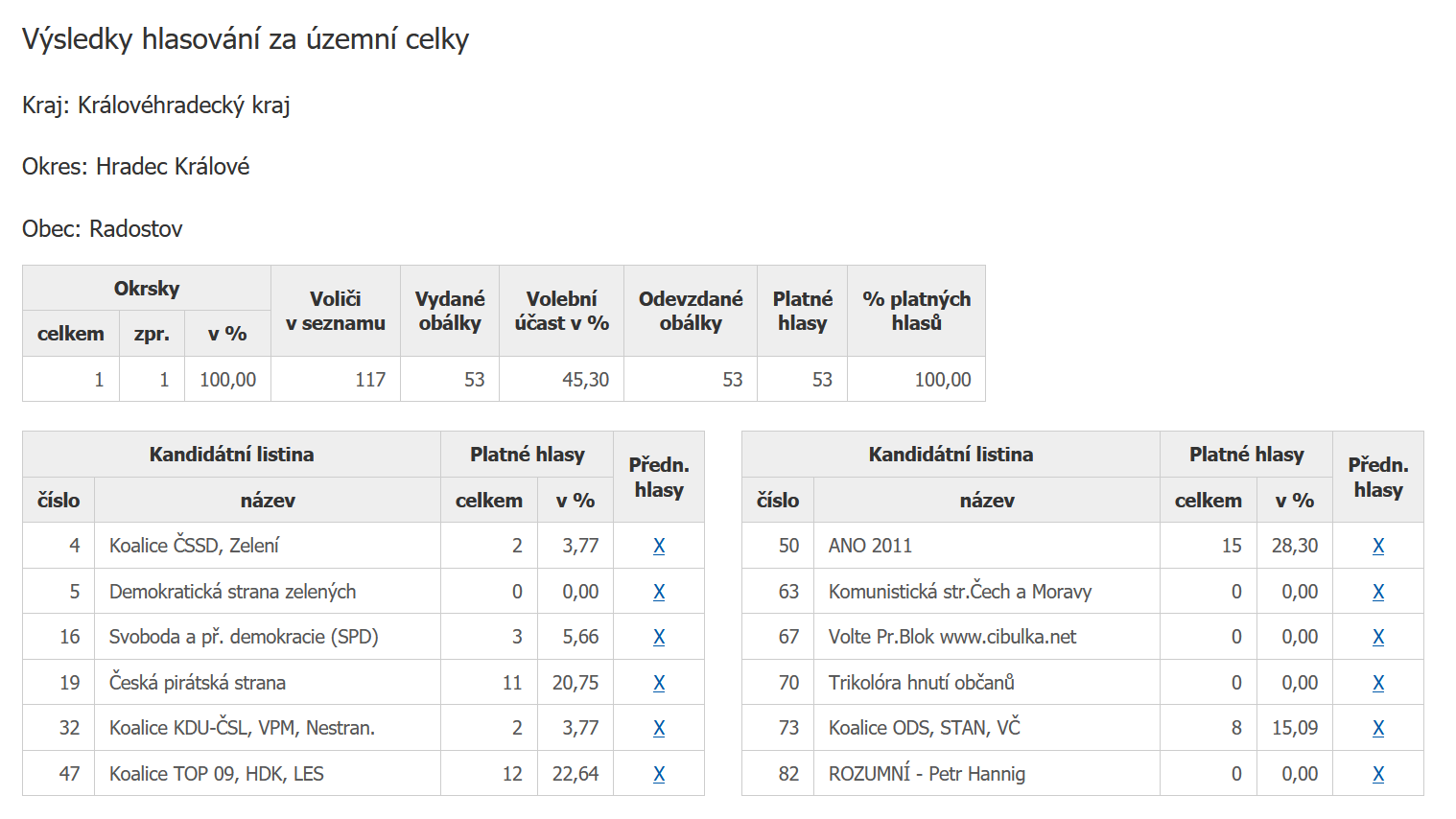Click the 'Voliči v seznamu' column header
The height and width of the screenshot is (819, 1456).
coord(335,311)
